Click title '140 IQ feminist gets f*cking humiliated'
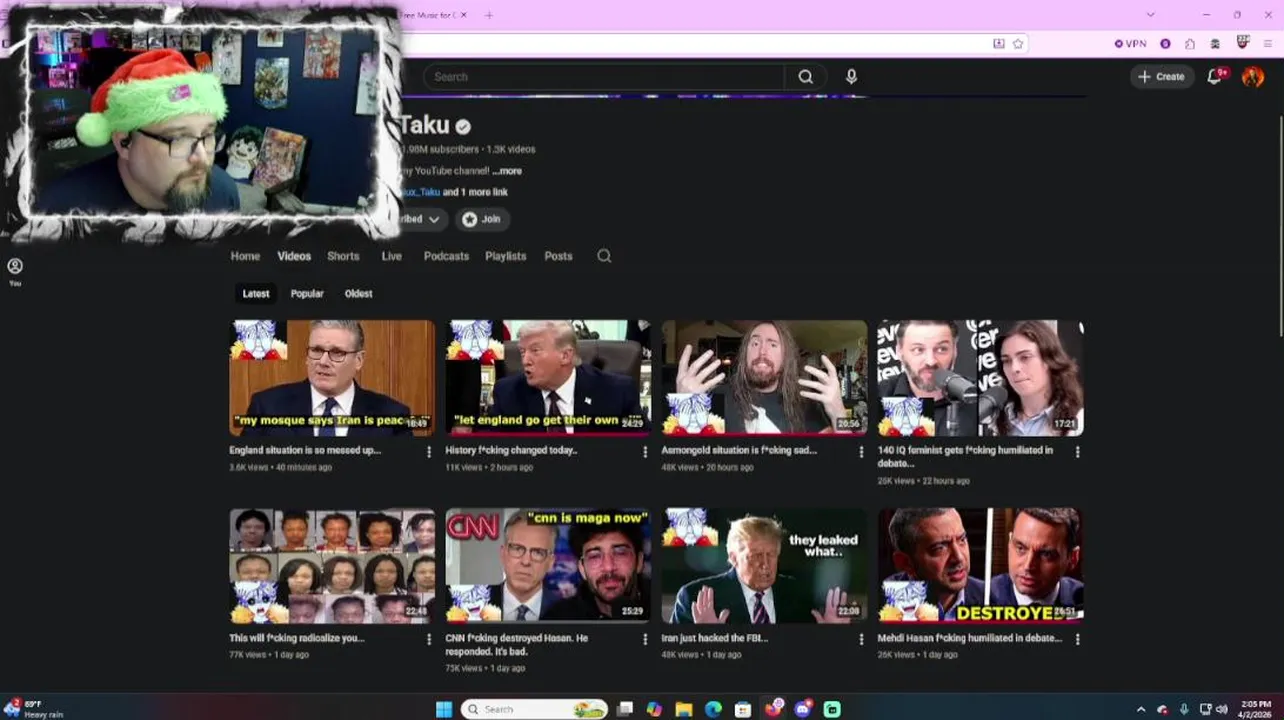The height and width of the screenshot is (720, 1284). [965, 457]
